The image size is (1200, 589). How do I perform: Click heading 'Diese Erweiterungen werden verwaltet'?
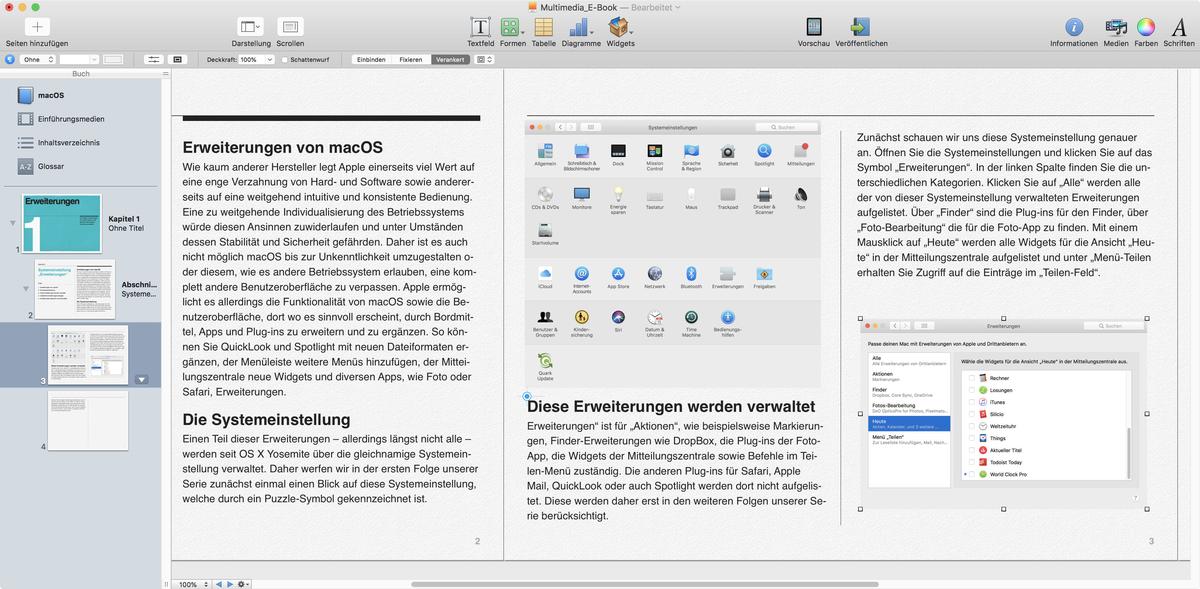point(671,407)
